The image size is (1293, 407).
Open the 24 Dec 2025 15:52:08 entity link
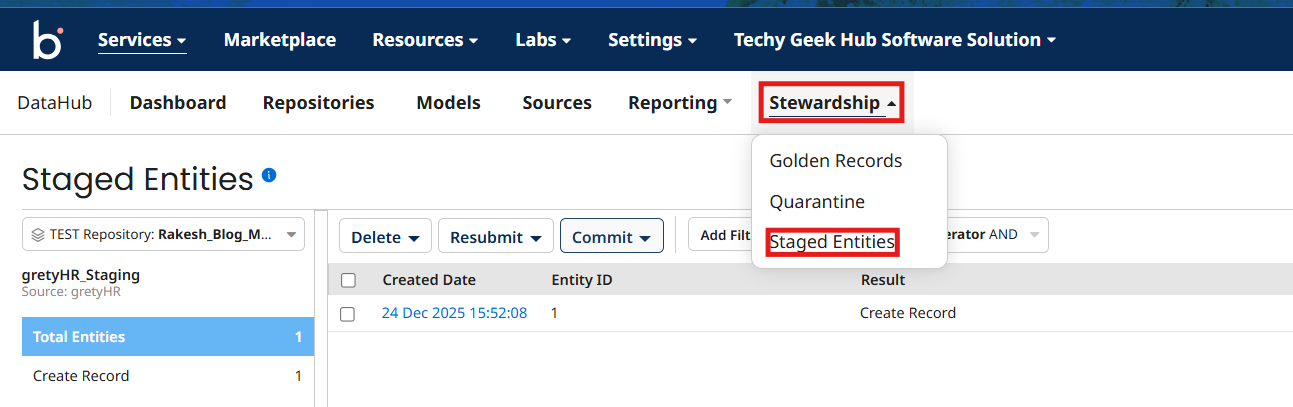454,313
